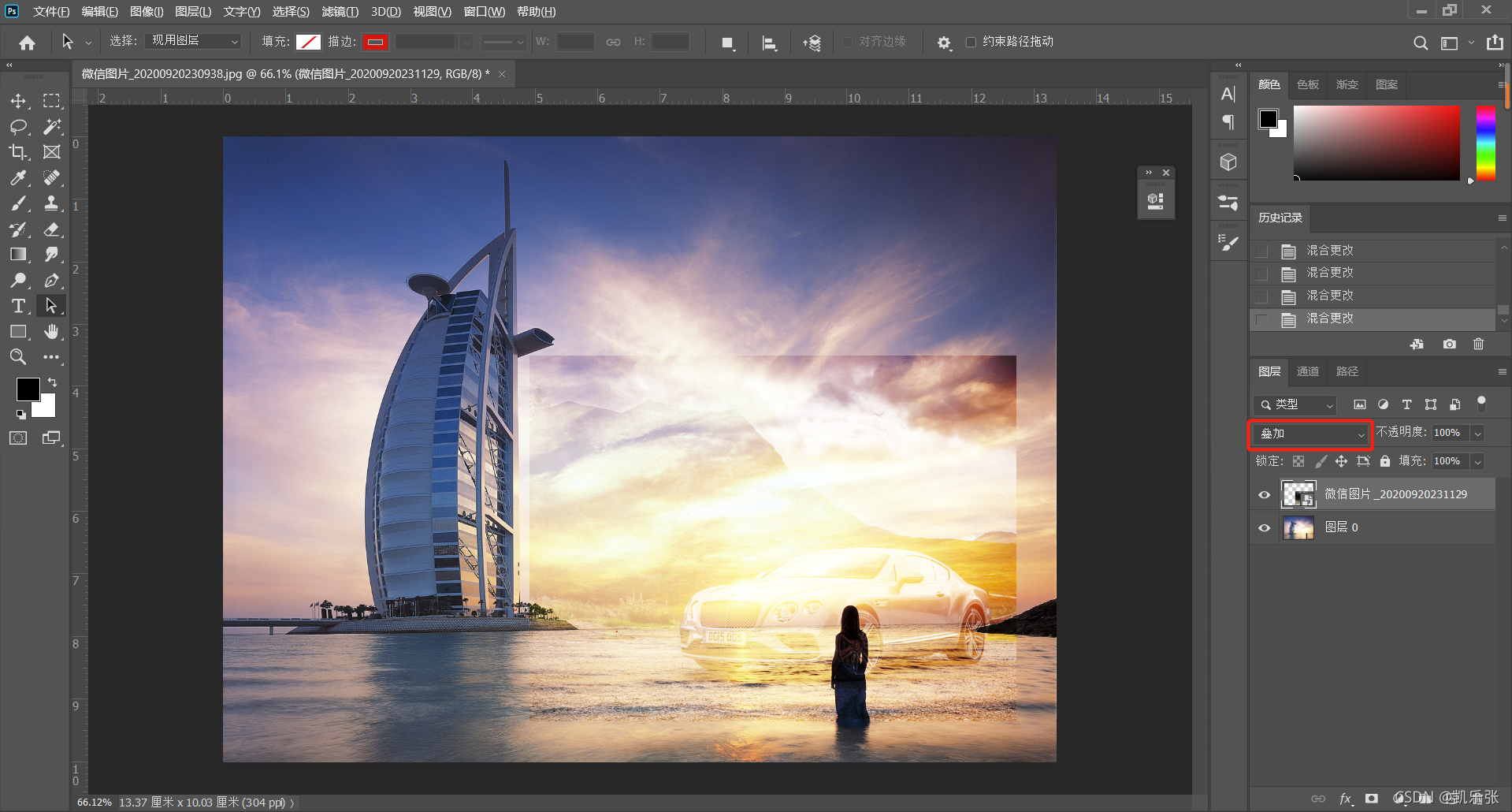The image size is (1512, 812).
Task: Select the Gradient tool
Action: click(x=18, y=255)
